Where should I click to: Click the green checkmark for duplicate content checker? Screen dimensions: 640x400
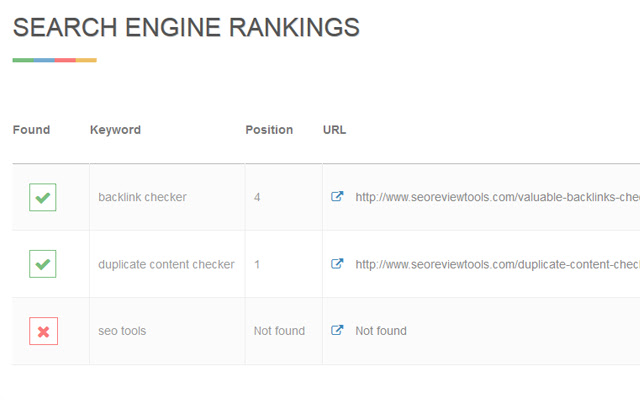click(43, 264)
